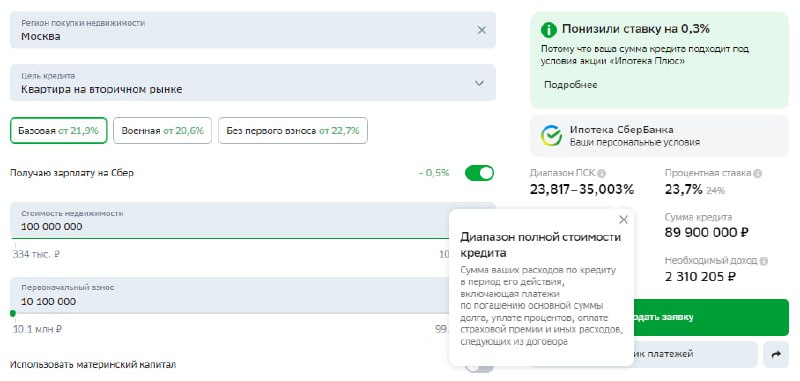This screenshot has width=800, height=381.
Task: Click the share arrow icon button
Action: coord(776,354)
